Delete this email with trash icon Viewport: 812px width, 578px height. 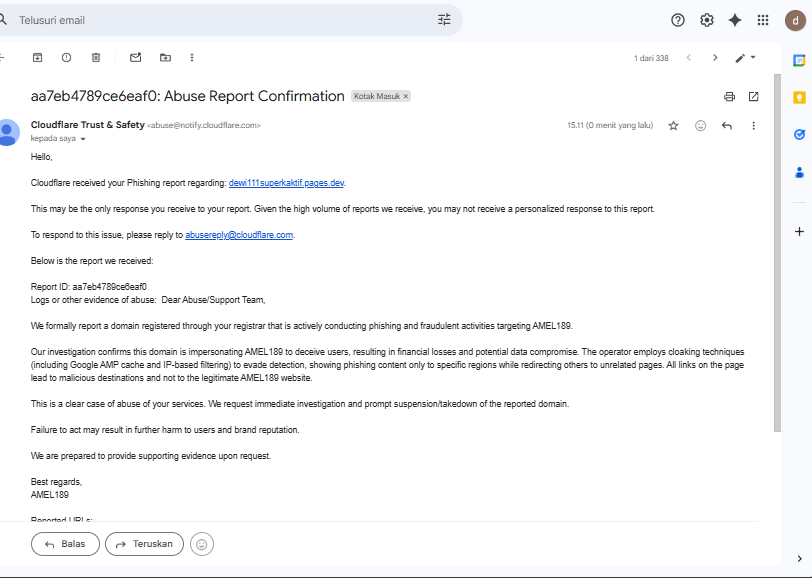tap(96, 57)
